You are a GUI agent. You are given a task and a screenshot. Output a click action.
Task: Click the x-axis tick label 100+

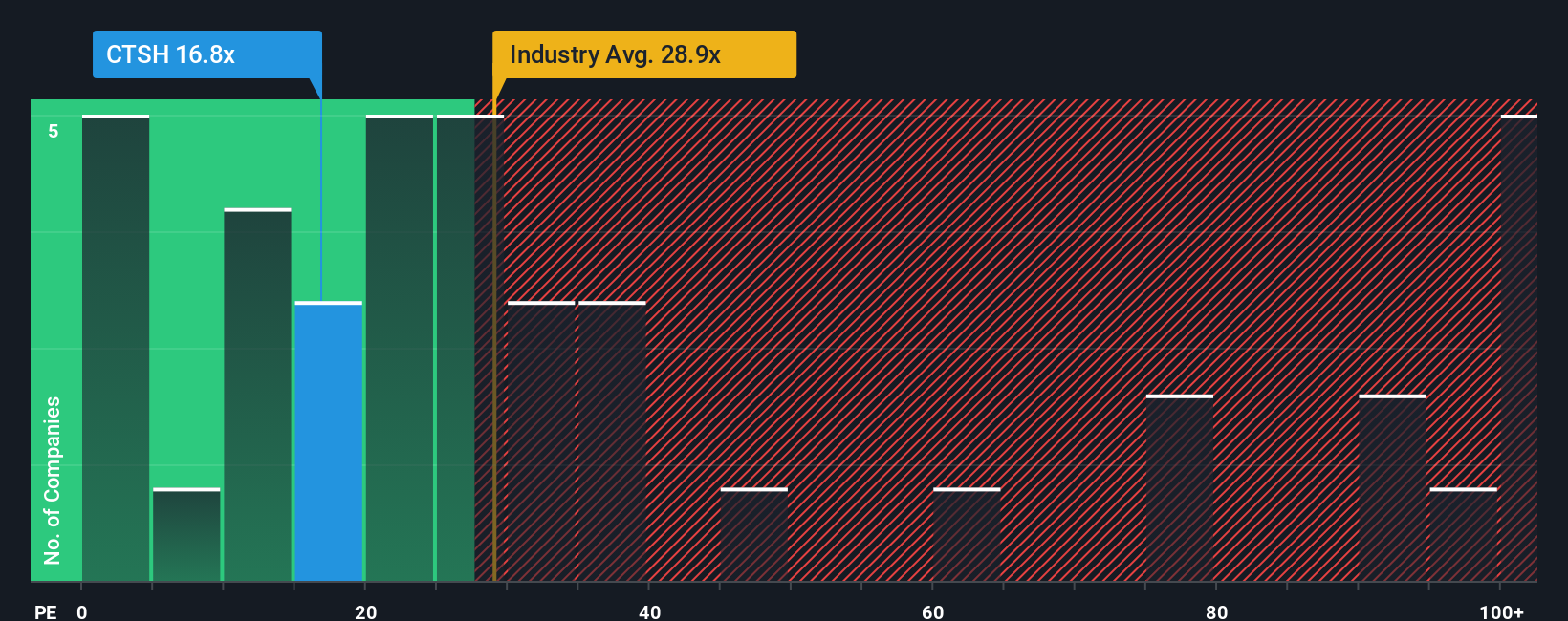1502,612
